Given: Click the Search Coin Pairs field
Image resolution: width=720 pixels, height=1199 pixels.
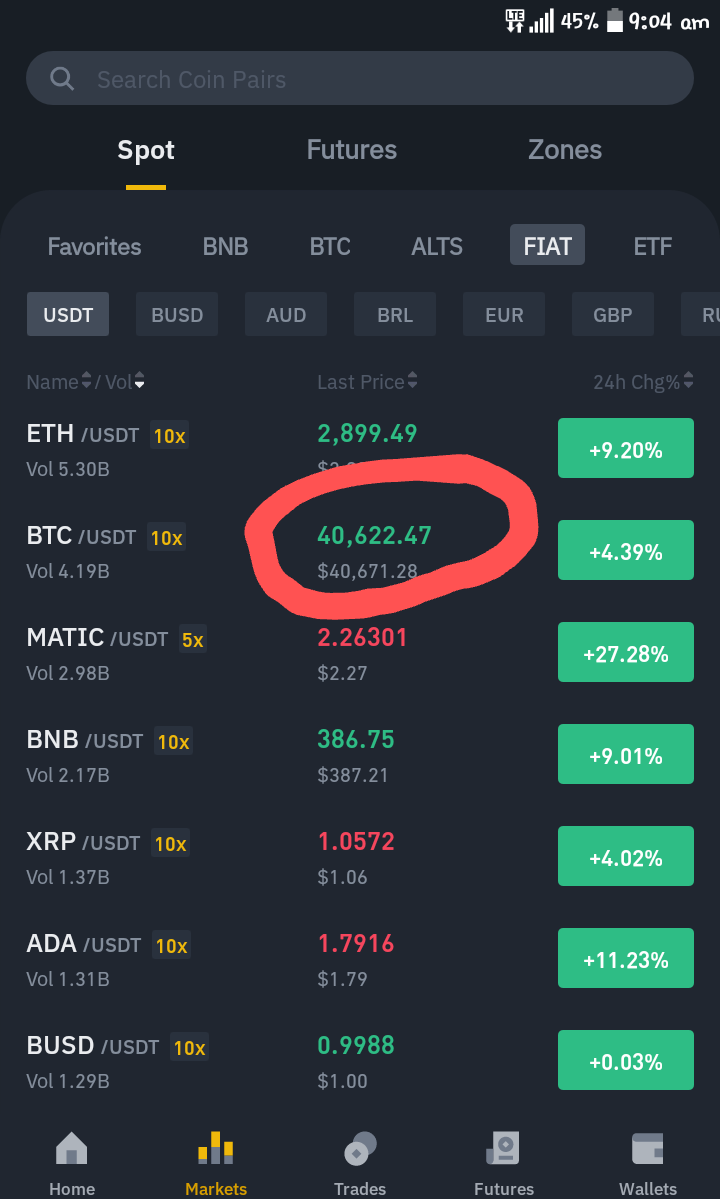Looking at the screenshot, I should point(360,78).
